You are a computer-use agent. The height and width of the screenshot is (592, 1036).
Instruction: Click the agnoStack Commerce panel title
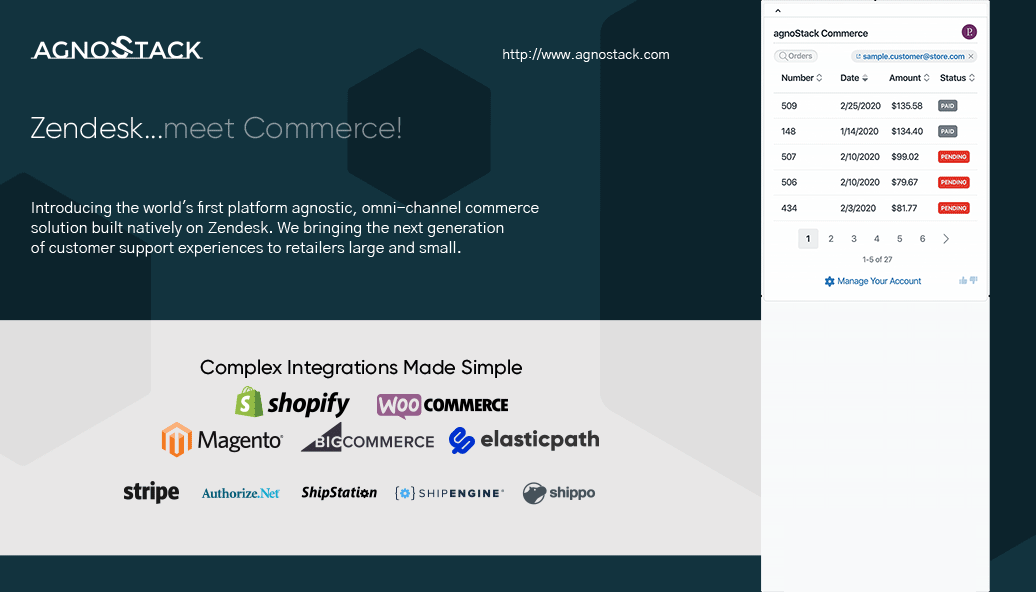point(821,33)
